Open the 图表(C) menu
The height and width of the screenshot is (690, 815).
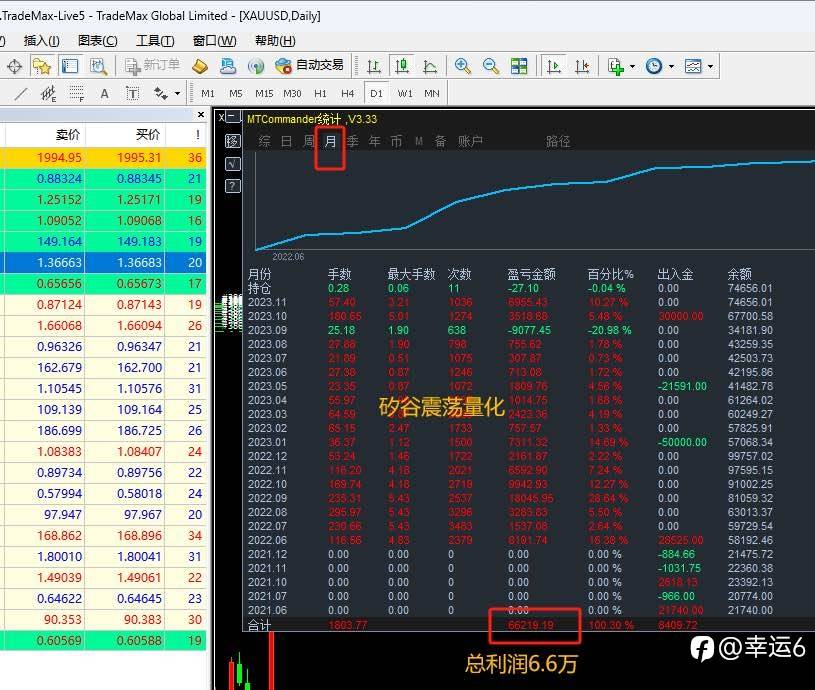[x=98, y=41]
